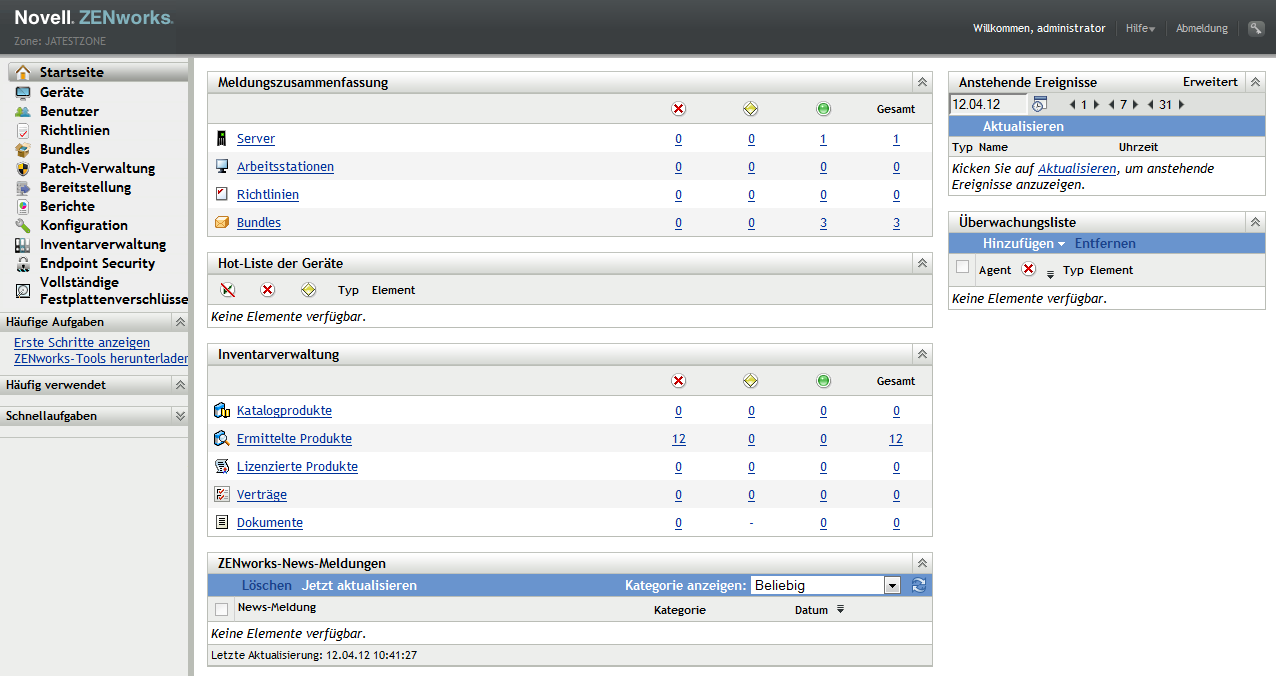Viewport: 1276px width, 676px height.
Task: Click the Konfiguration wrench icon
Action: pyautogui.click(x=23, y=225)
